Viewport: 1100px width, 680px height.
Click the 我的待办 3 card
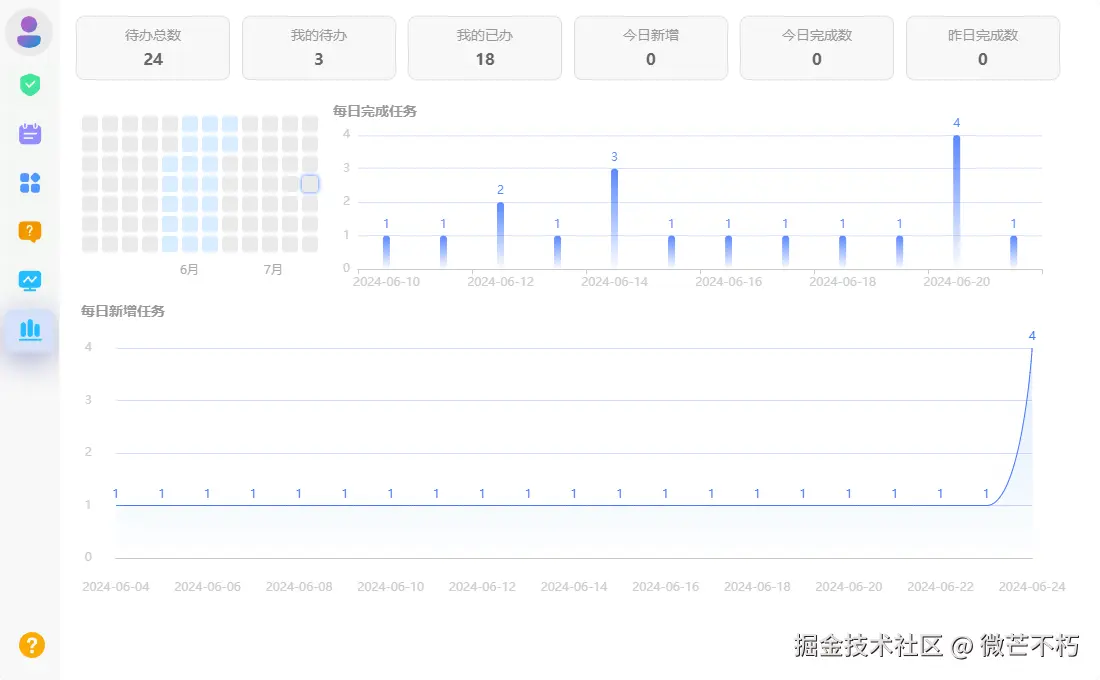pyautogui.click(x=319, y=48)
